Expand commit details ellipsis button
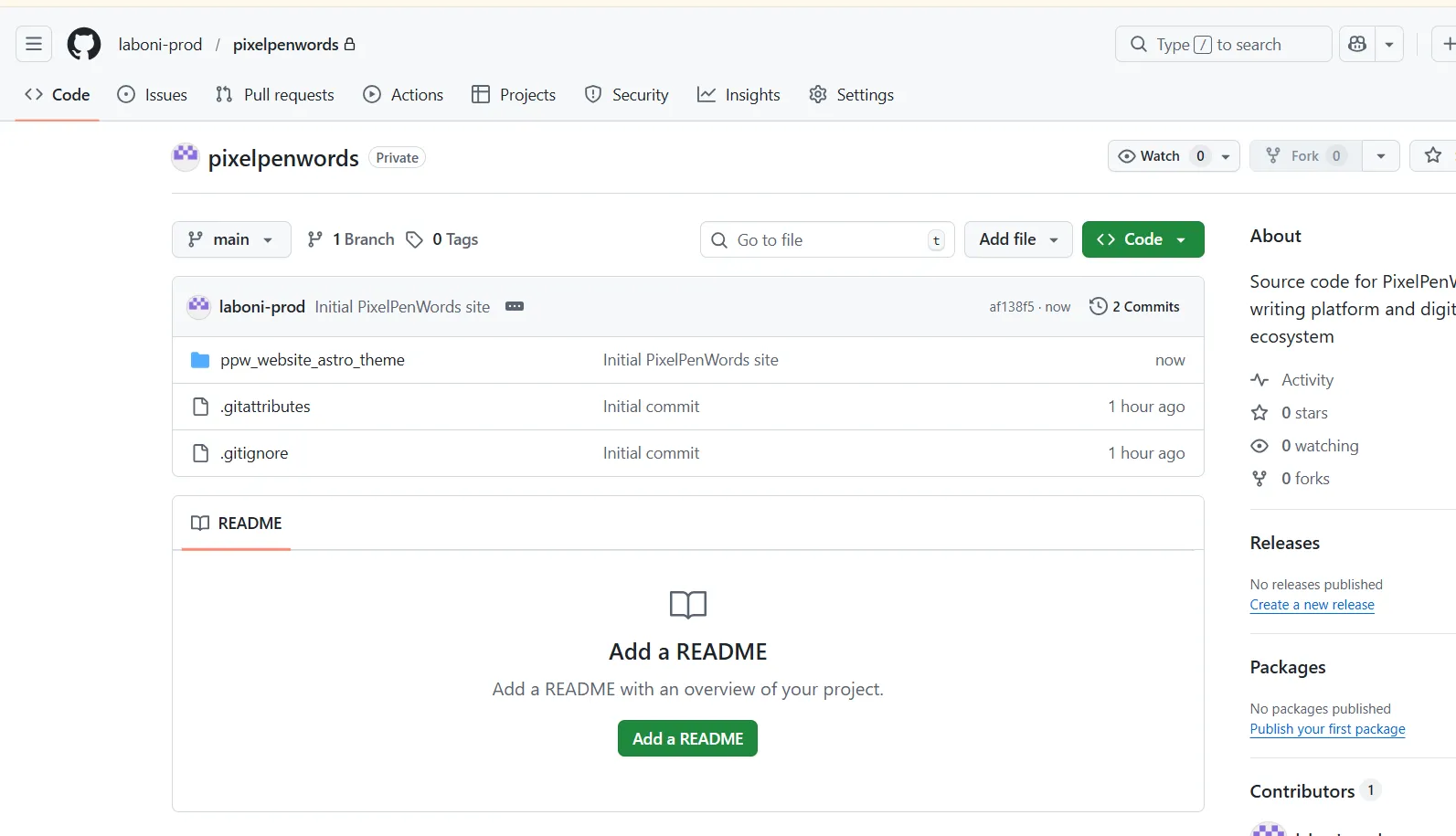The width and height of the screenshot is (1456, 836). (515, 306)
